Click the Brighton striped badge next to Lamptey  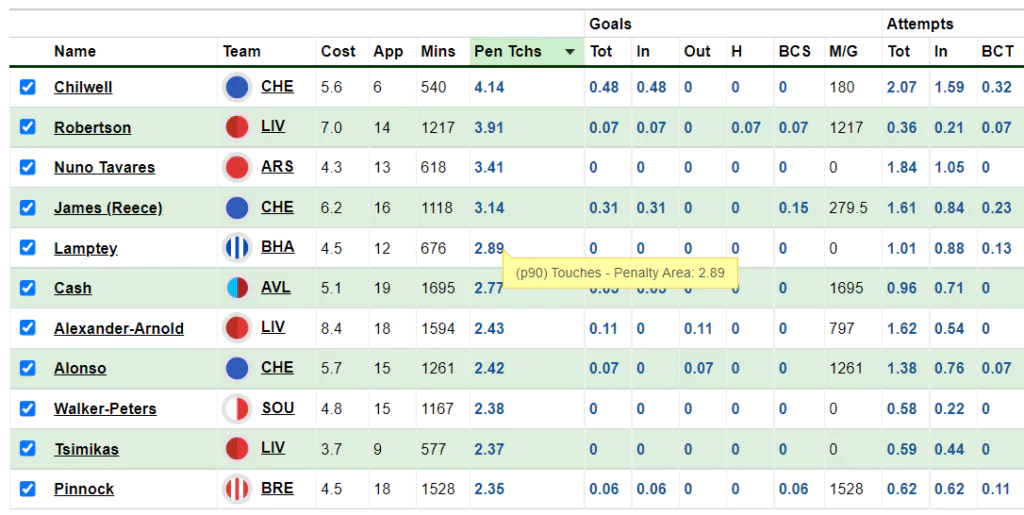236,247
